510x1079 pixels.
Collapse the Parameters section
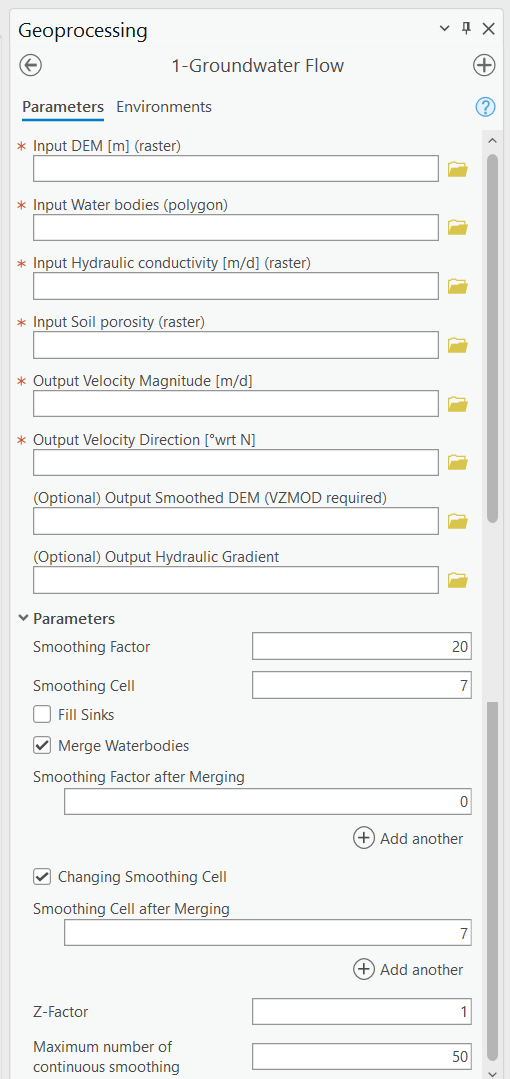25,619
